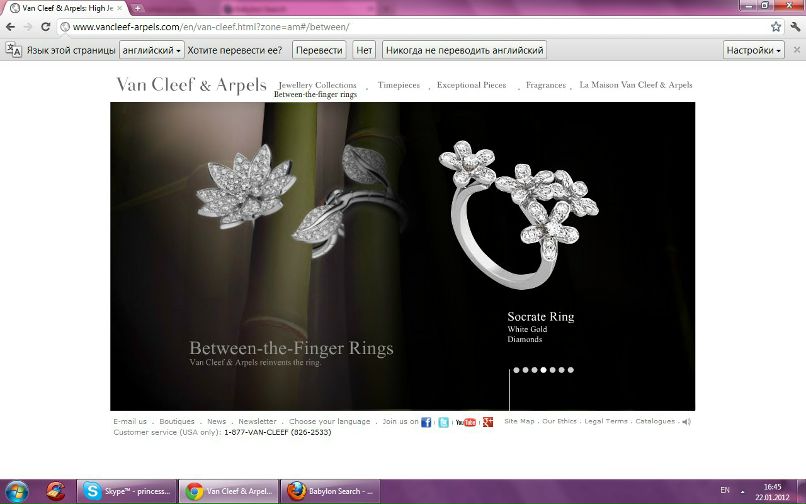
Task: Click Никогда не переводить английский button
Action: (x=464, y=49)
